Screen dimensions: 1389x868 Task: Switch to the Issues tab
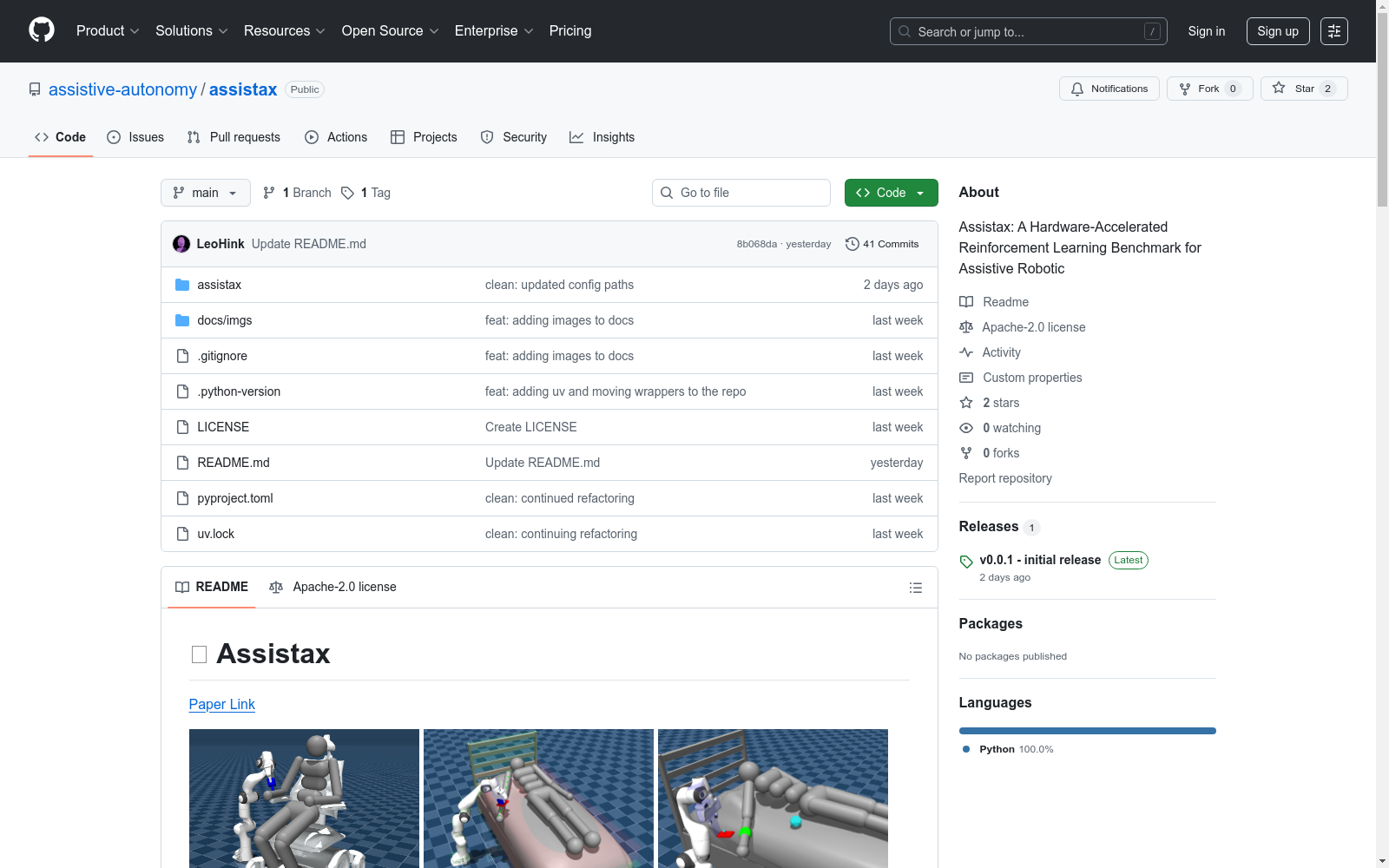pos(135,137)
